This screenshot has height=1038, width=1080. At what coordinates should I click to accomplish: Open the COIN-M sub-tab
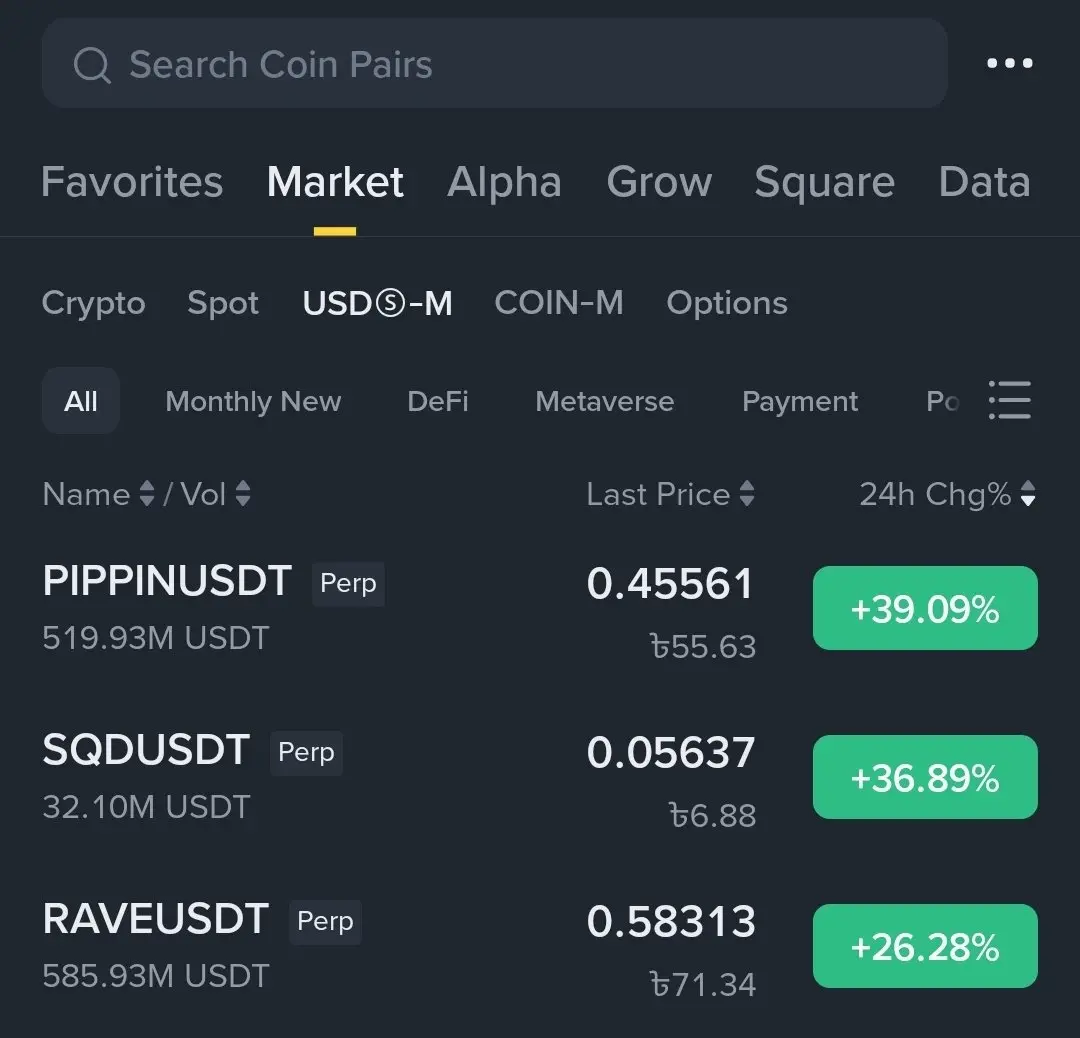[x=559, y=302]
